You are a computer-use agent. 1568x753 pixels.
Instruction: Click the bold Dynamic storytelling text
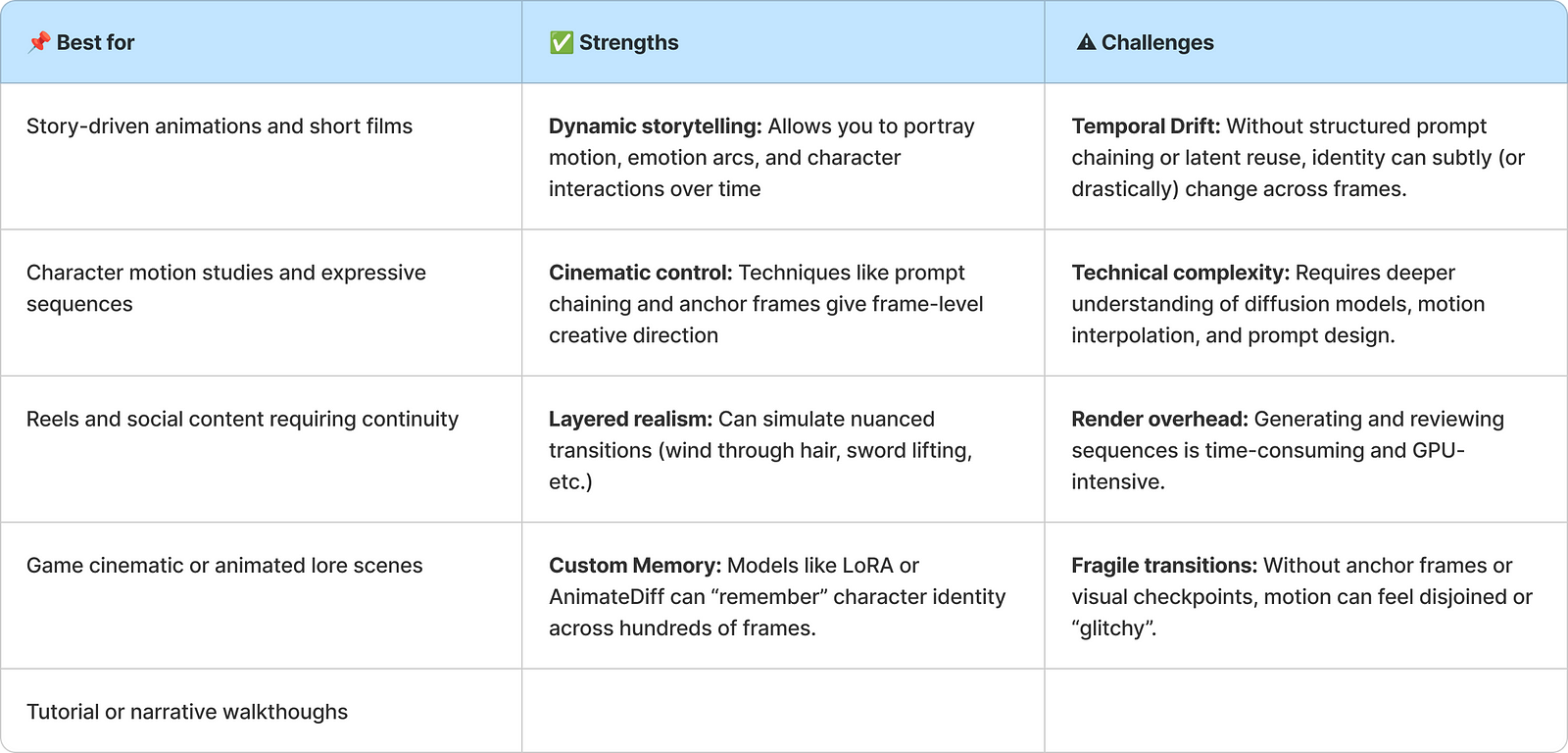pyautogui.click(x=655, y=126)
